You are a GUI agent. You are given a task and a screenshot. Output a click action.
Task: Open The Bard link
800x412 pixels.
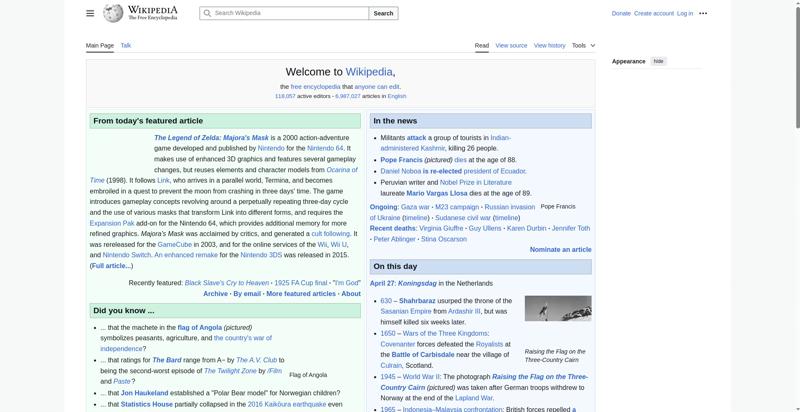pos(166,360)
